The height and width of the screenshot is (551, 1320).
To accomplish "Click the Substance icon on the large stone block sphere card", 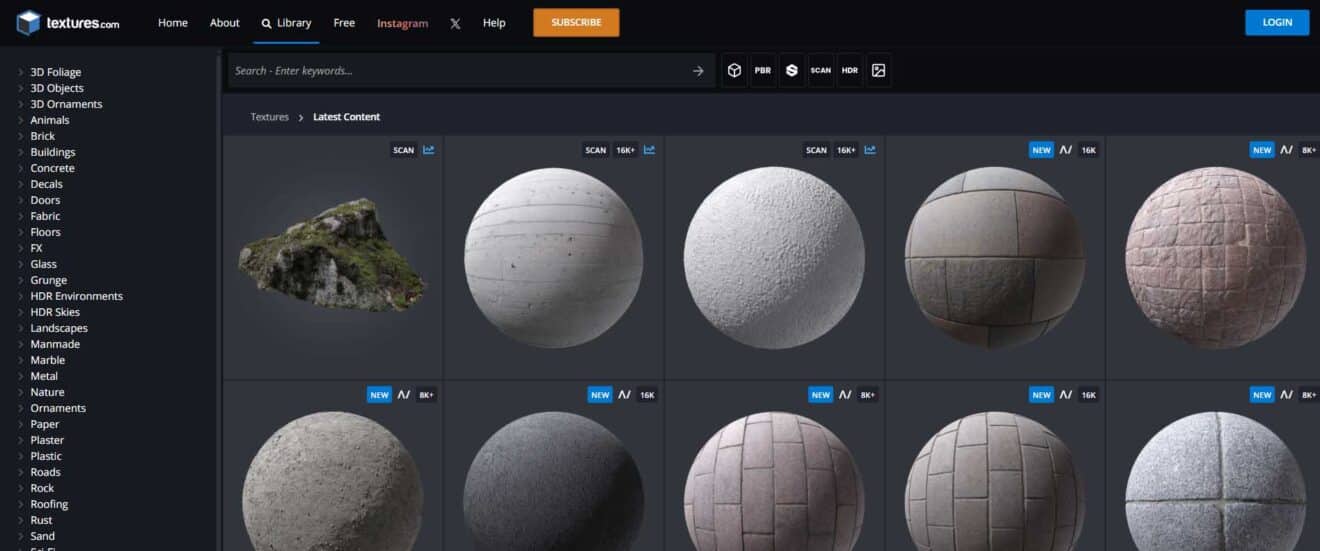I will (x=1066, y=150).
